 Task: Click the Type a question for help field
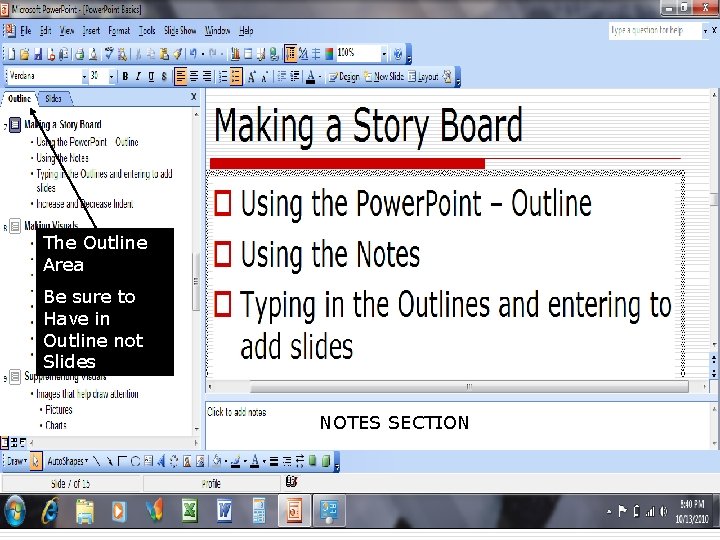pos(655,31)
